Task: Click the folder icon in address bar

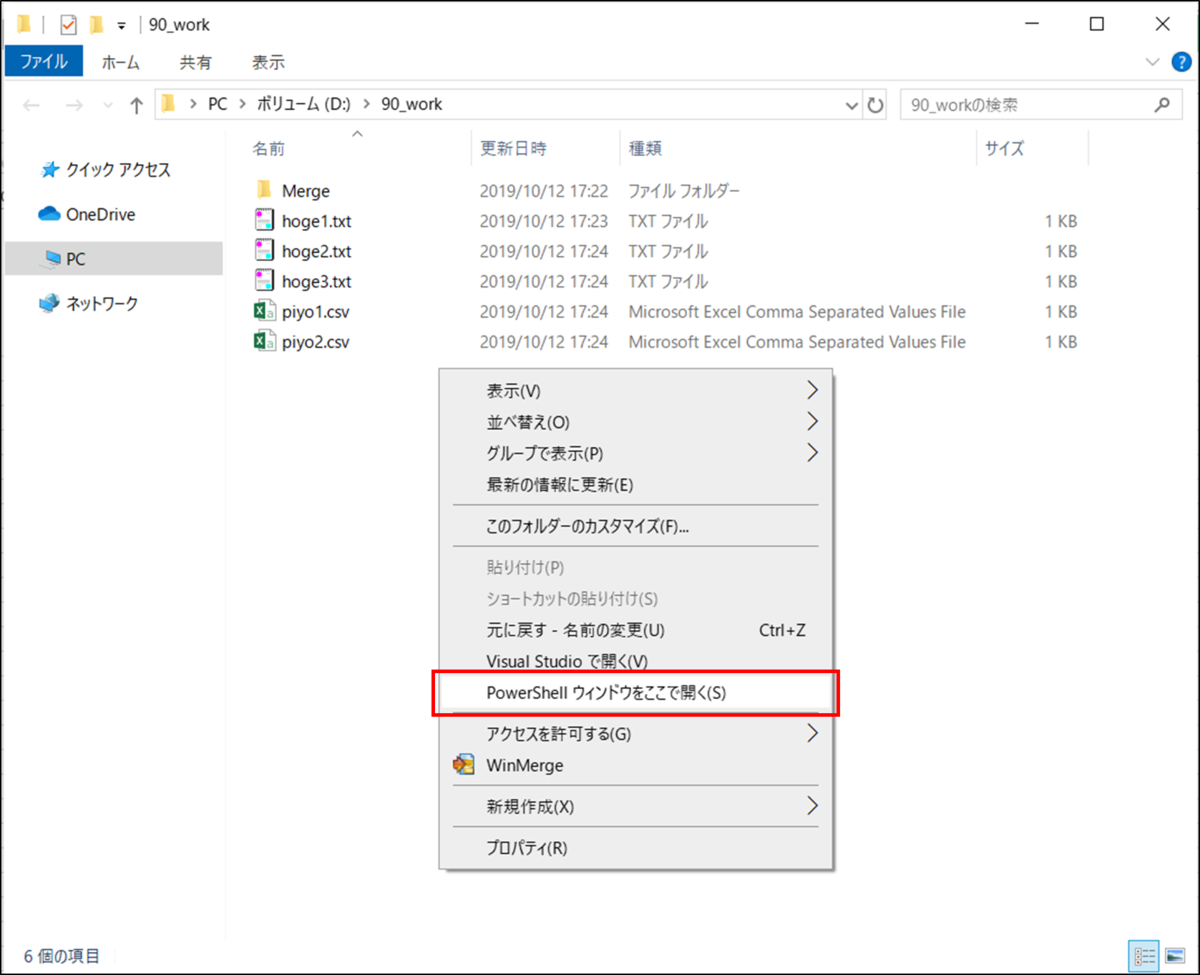Action: coord(169,104)
